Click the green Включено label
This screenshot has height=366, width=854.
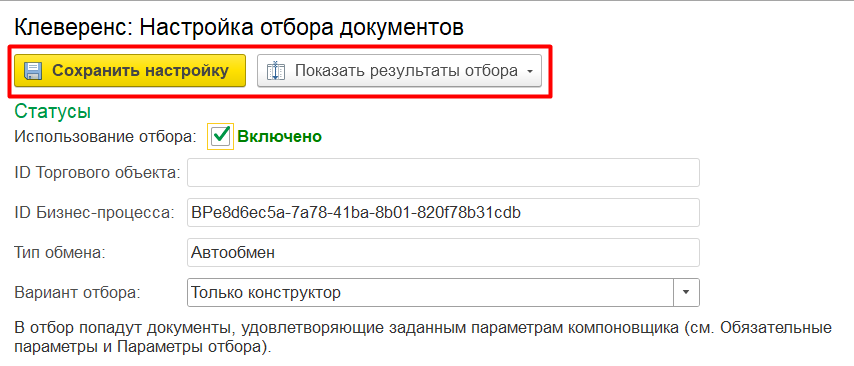point(279,137)
